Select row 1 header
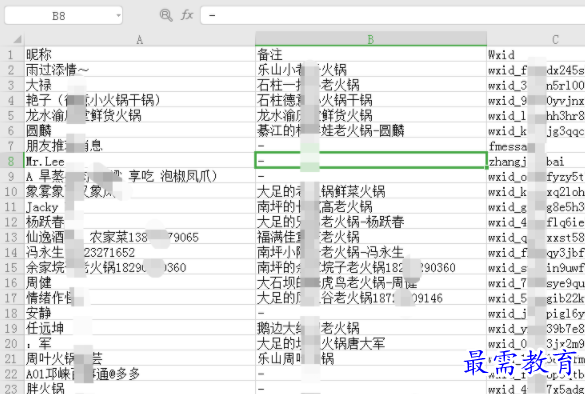585x394 pixels. (x=12, y=54)
